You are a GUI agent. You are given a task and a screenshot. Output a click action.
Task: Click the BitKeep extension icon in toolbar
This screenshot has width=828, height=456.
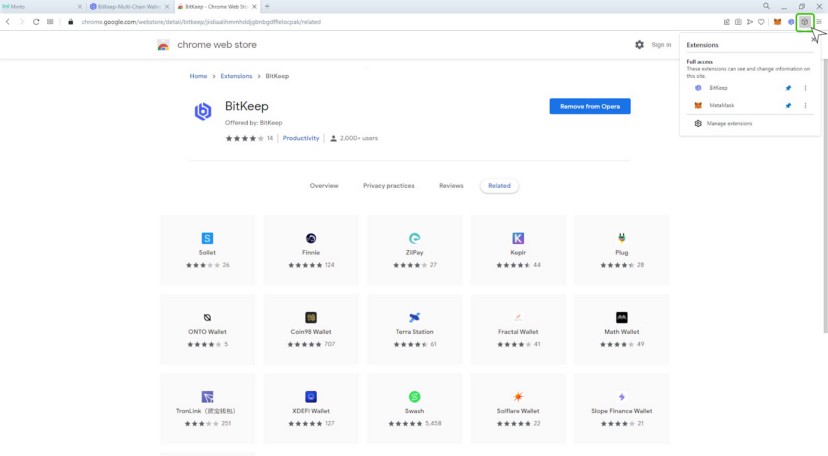[791, 22]
